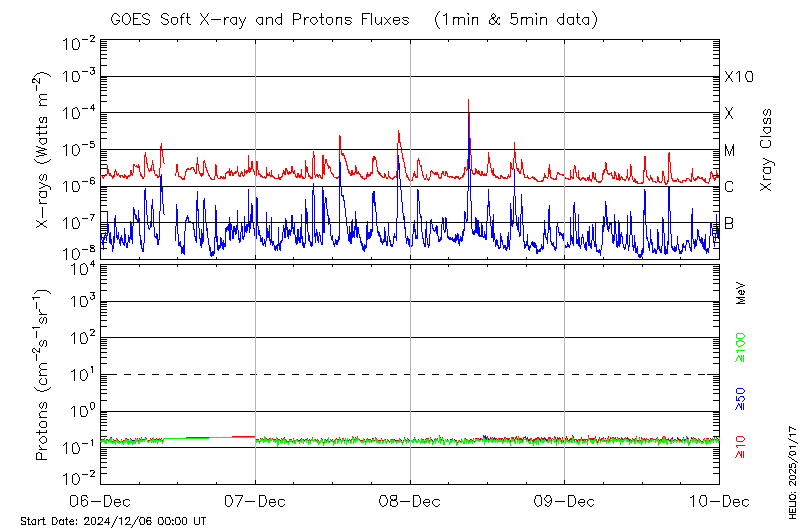Click the tallest X-class flare peak
The width and height of the screenshot is (800, 530).
click(468, 101)
